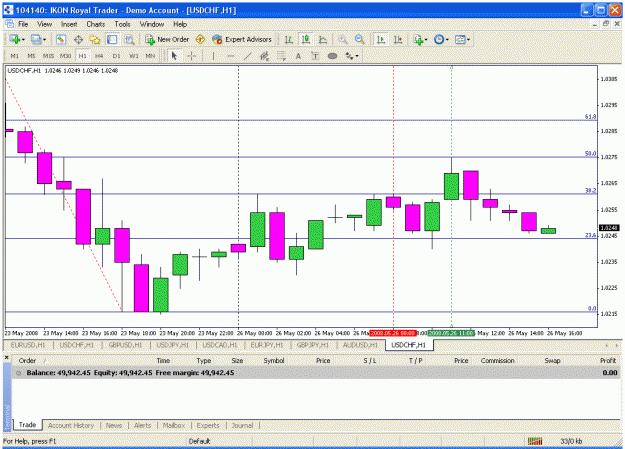Open the MetaEditor yellow diamond icon
The height and width of the screenshot is (449, 625).
(200, 39)
